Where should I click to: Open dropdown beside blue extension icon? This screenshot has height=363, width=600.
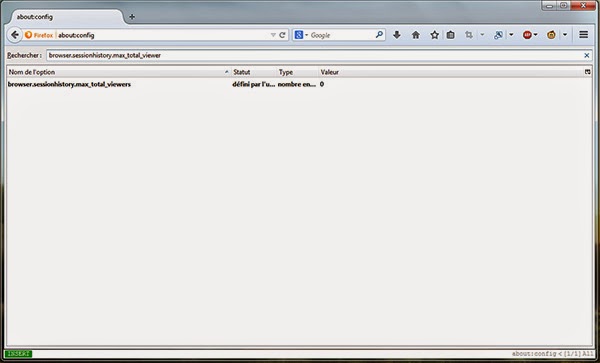coord(511,35)
